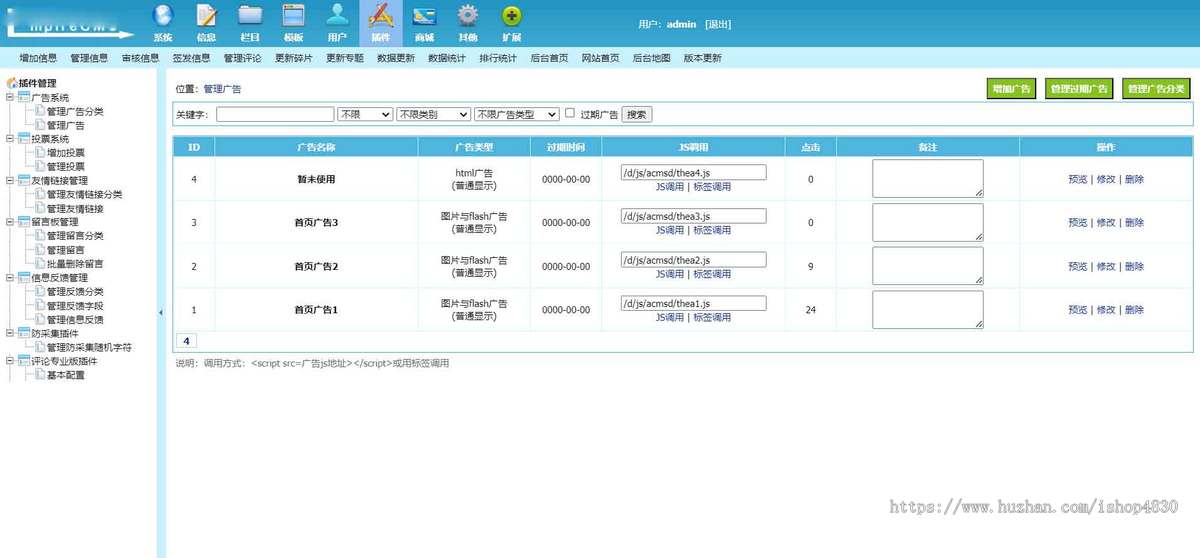Open the 系统 (System) globe icon

pos(162,15)
